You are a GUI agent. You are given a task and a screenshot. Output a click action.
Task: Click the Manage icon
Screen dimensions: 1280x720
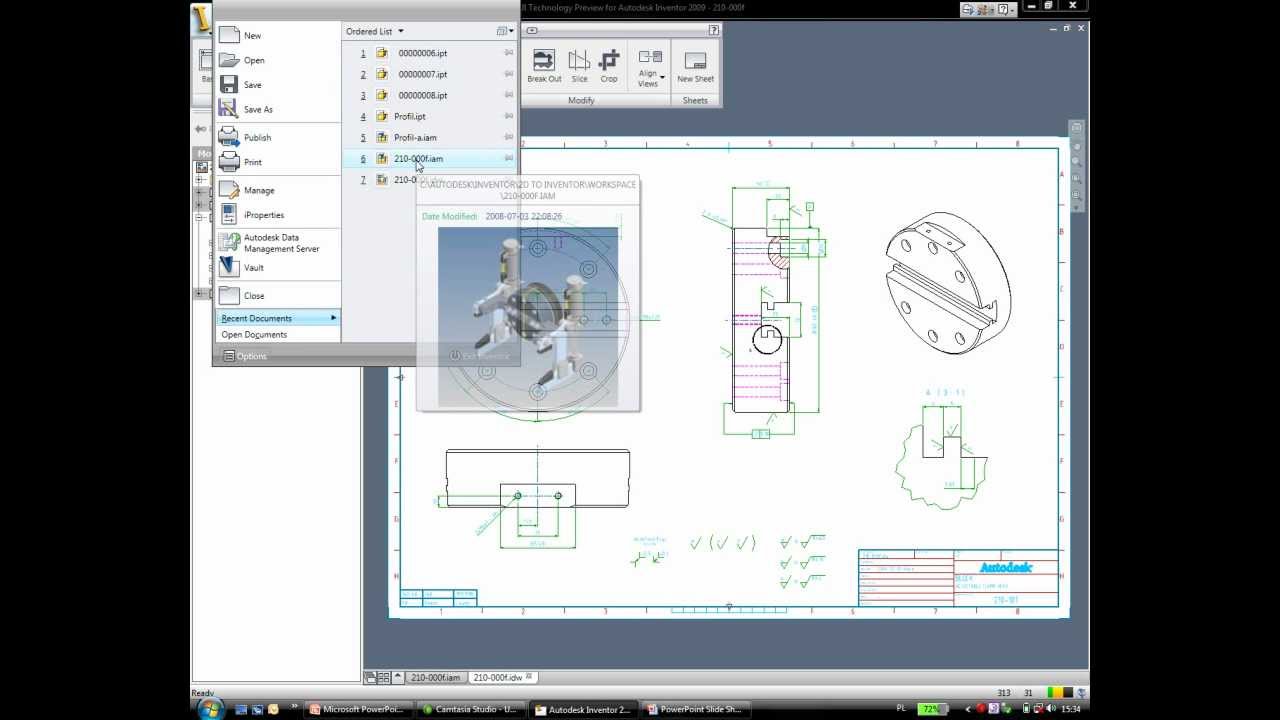coord(229,190)
